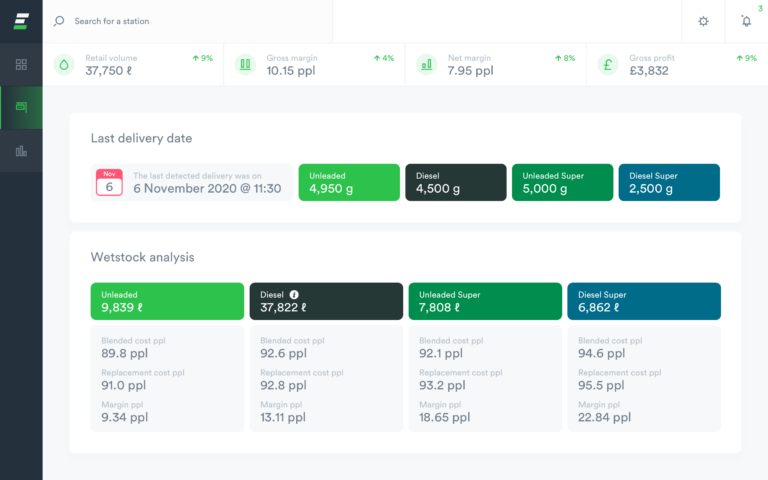768x480 pixels.
Task: Click the search magnifier icon
Action: tap(59, 21)
